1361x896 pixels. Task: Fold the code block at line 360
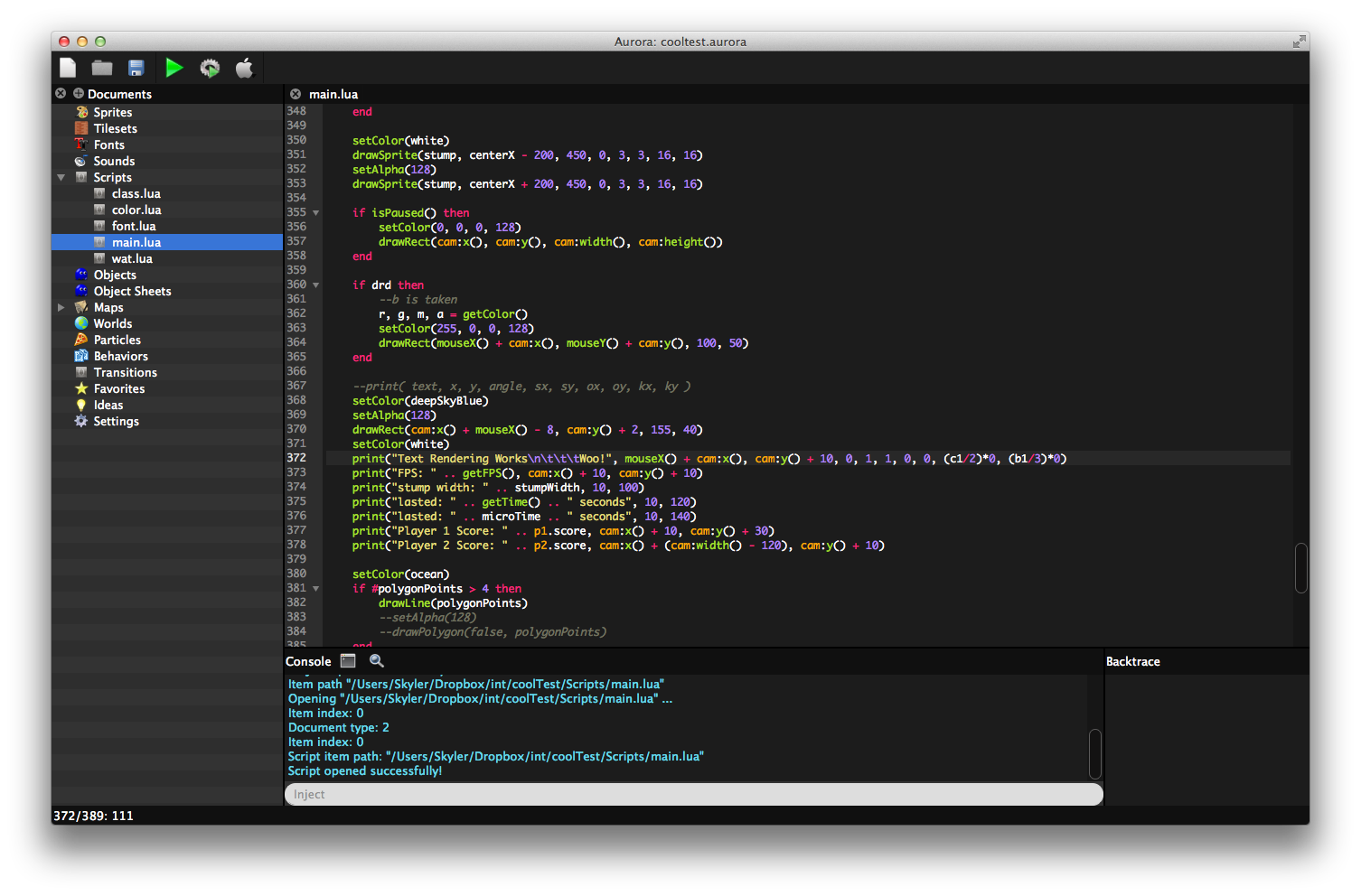pyautogui.click(x=316, y=285)
